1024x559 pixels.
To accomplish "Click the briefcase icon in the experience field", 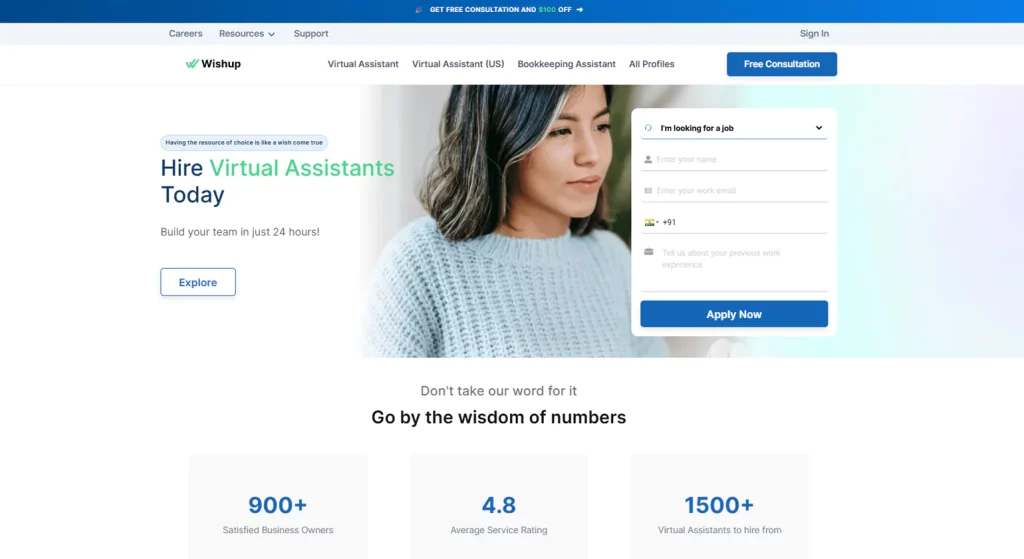I will [648, 252].
